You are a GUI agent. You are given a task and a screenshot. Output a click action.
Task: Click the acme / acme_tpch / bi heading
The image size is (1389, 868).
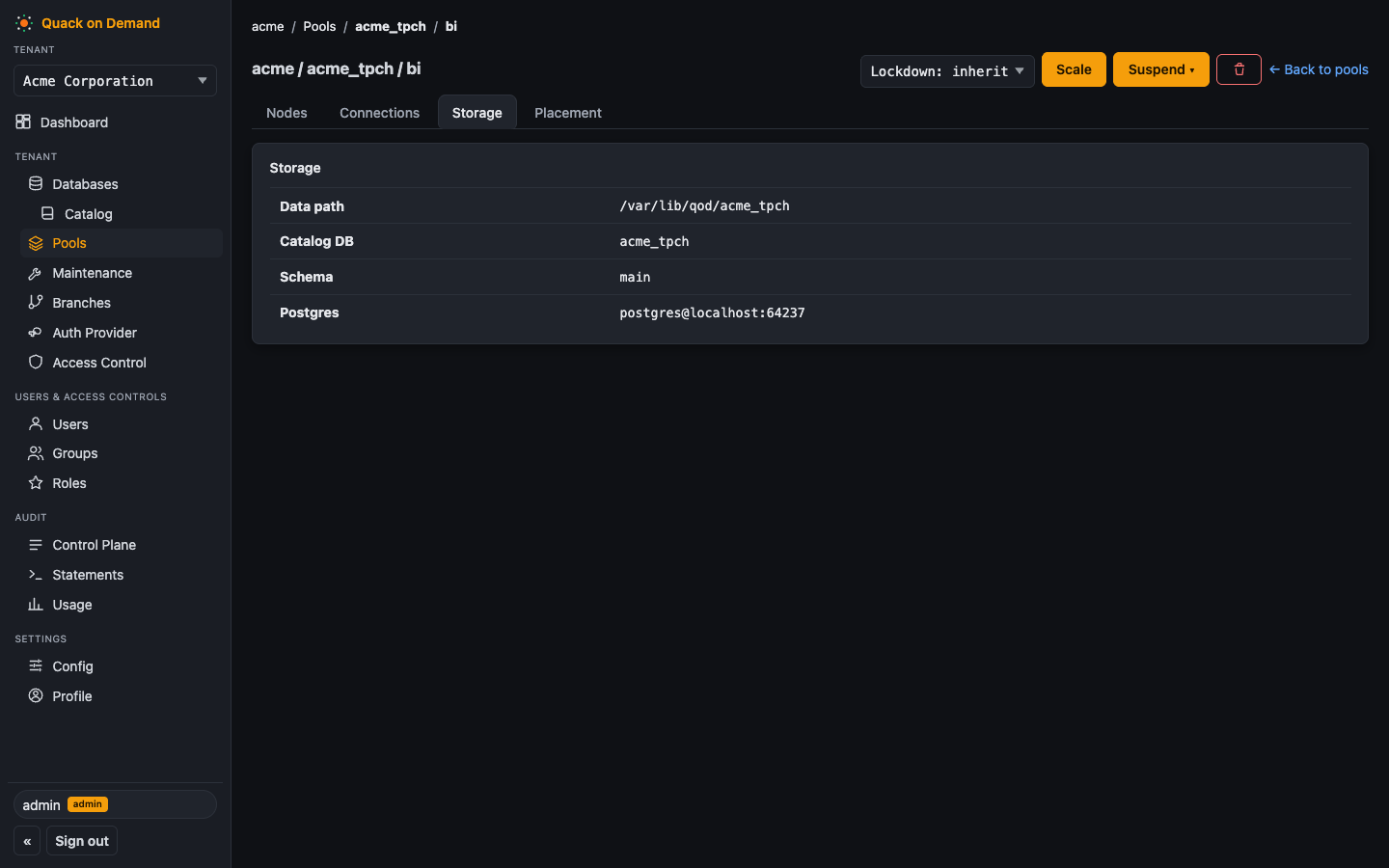[x=337, y=68]
